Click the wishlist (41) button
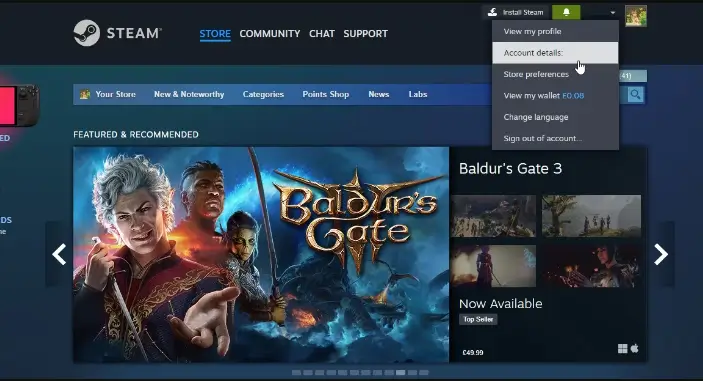 633,76
